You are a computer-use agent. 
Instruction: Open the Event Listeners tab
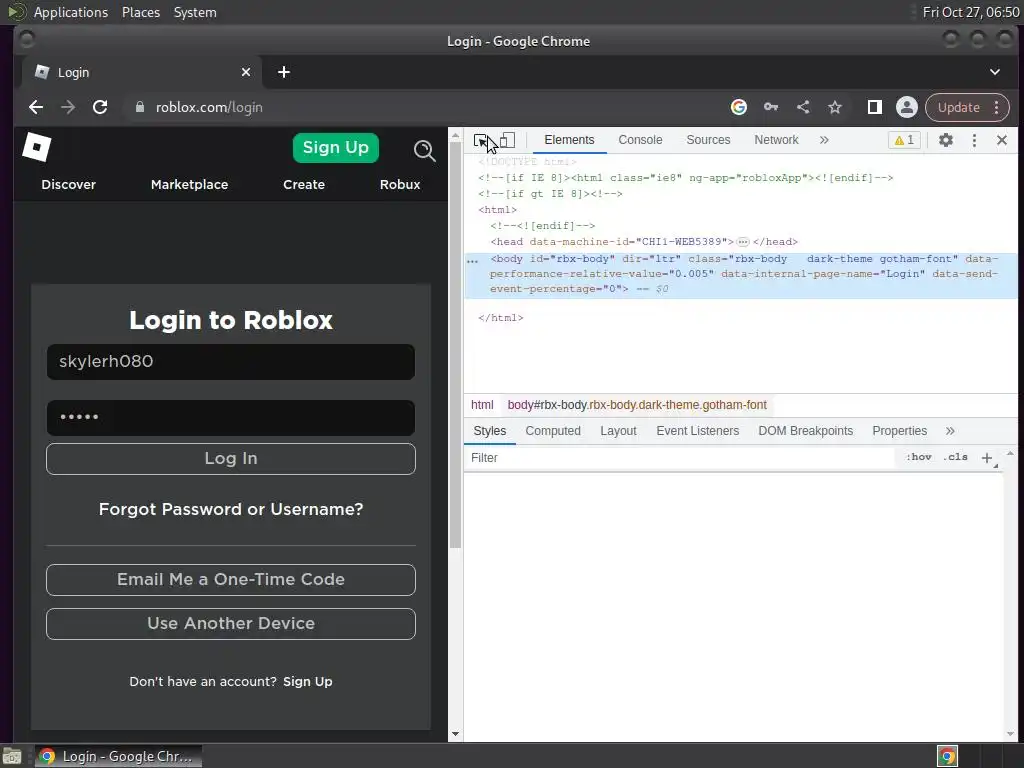(697, 431)
